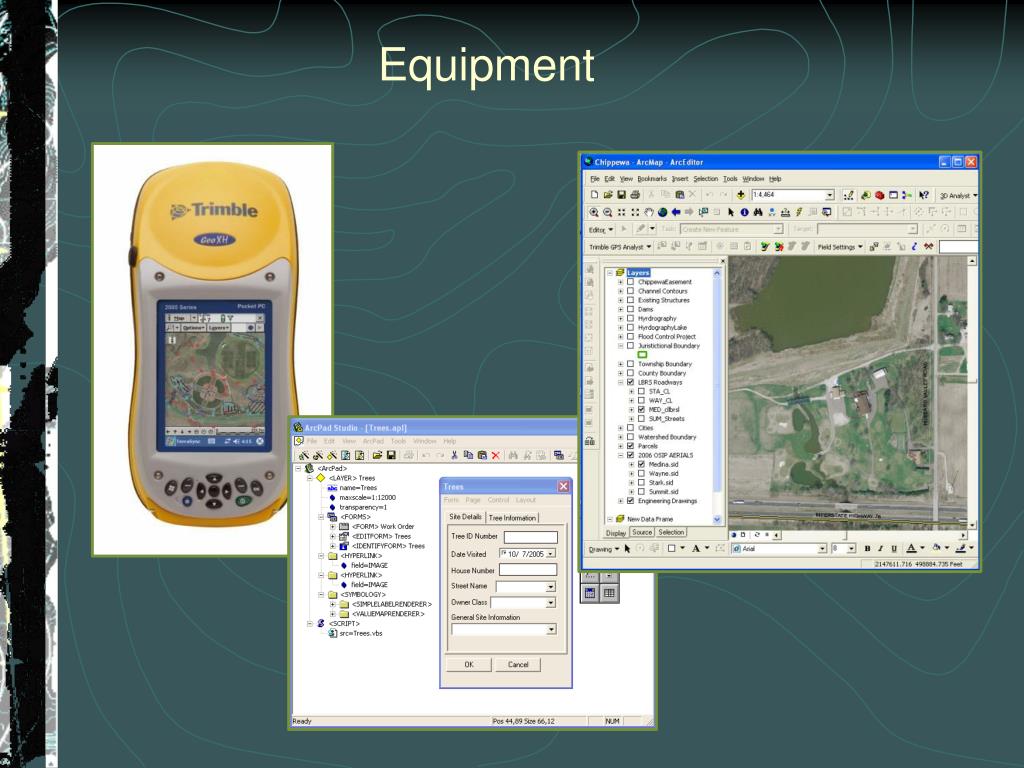This screenshot has width=1024, height=768.
Task: Select the src=Trees.vbs tree item
Action: click(x=360, y=633)
